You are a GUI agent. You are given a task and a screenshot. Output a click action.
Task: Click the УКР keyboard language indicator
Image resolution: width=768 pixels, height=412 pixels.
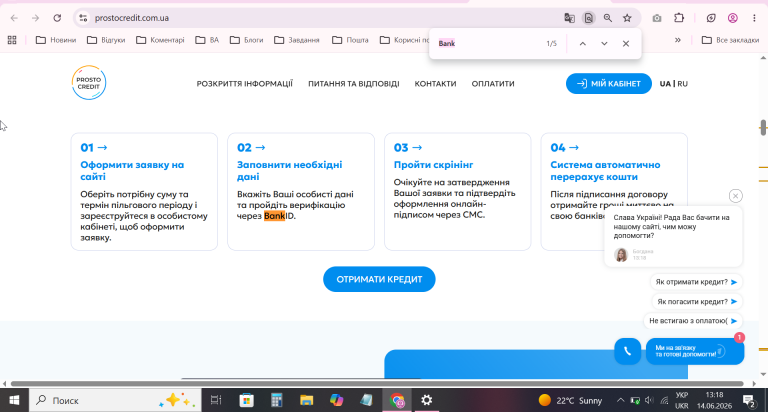[682, 395]
